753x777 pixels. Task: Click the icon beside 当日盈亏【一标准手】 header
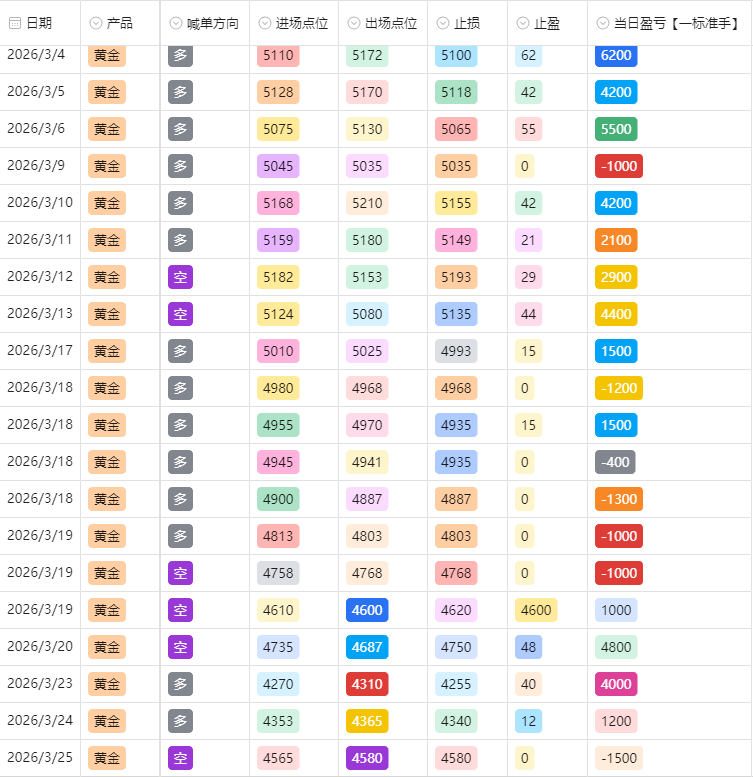tap(603, 23)
